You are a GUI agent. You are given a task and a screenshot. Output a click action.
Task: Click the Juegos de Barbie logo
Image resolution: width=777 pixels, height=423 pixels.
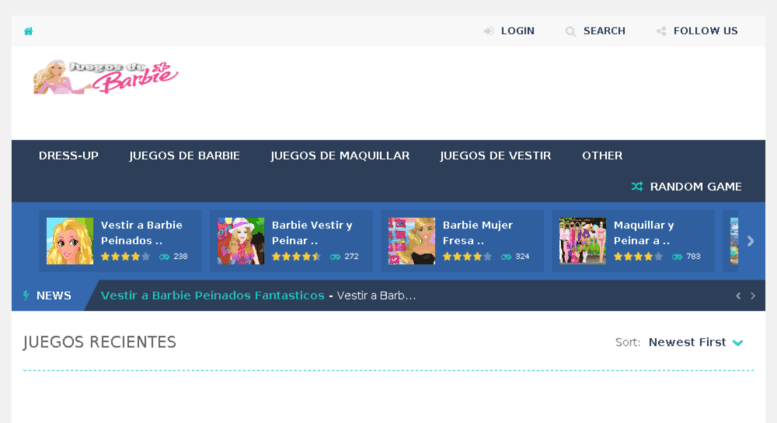coord(105,77)
